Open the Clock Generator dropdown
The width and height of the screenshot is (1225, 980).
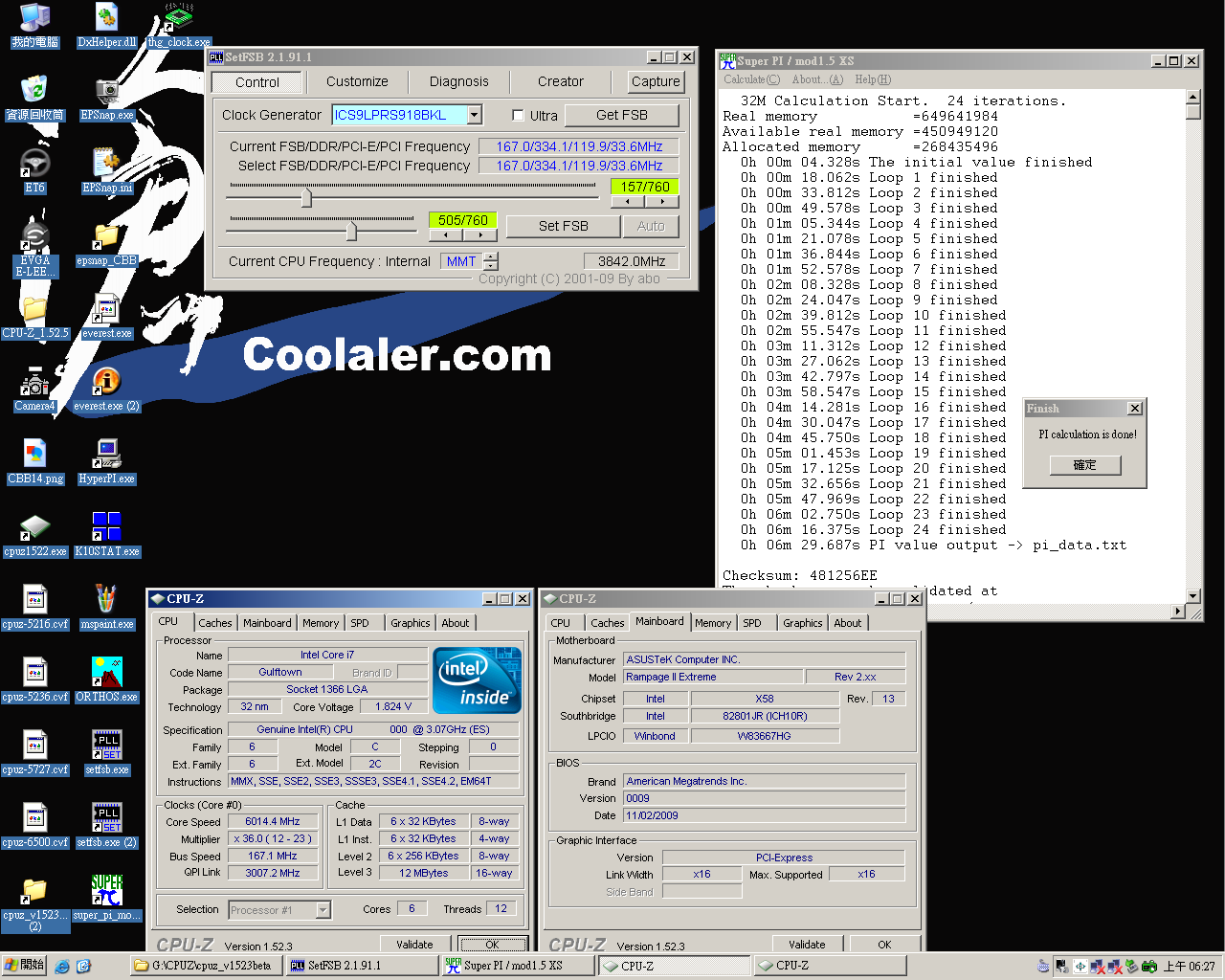pyautogui.click(x=474, y=115)
